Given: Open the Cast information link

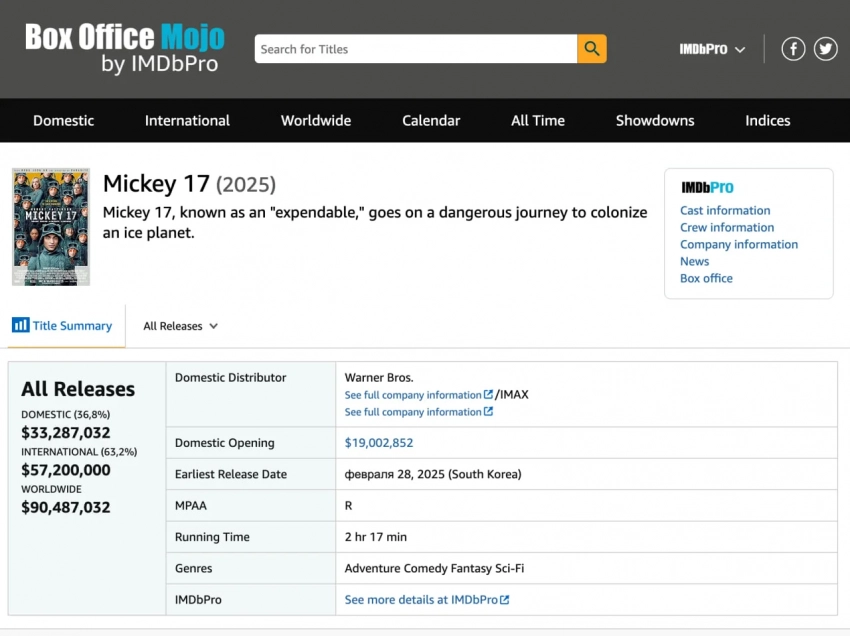Looking at the screenshot, I should pyautogui.click(x=725, y=211).
